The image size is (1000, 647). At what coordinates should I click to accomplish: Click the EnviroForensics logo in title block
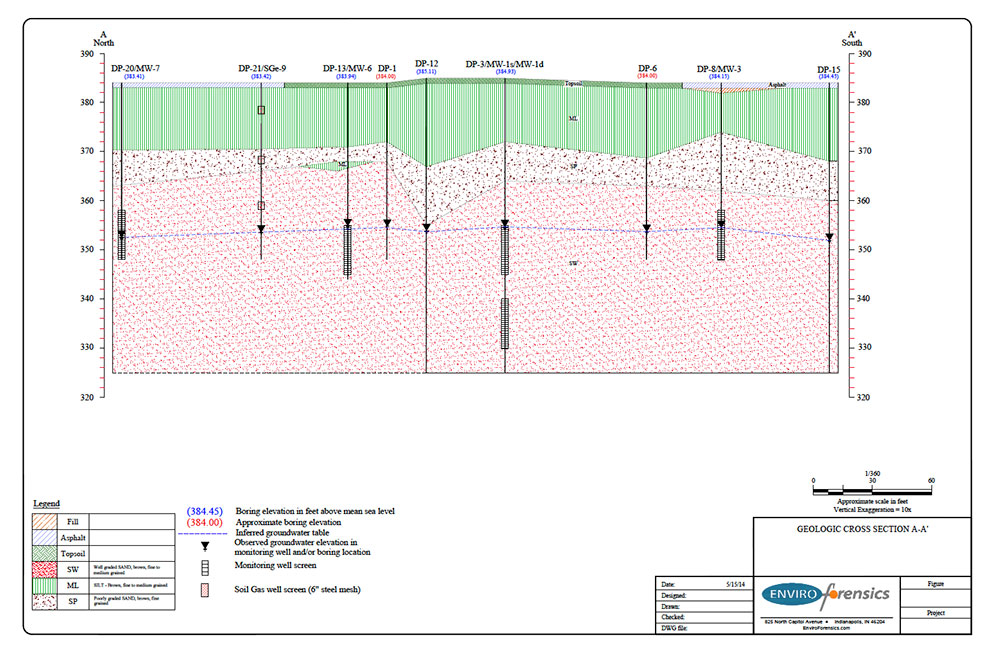pos(826,595)
